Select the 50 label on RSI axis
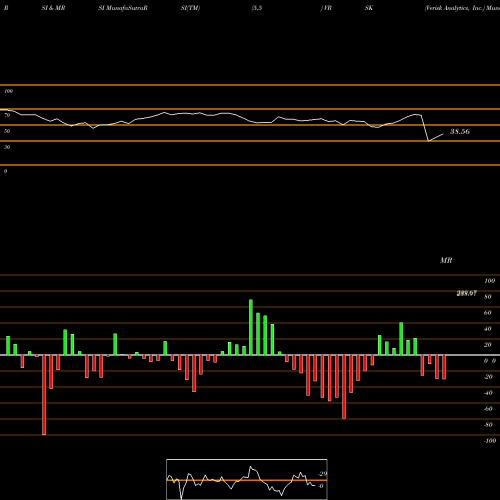Viewport: 500px width, 500px height. coord(7,131)
